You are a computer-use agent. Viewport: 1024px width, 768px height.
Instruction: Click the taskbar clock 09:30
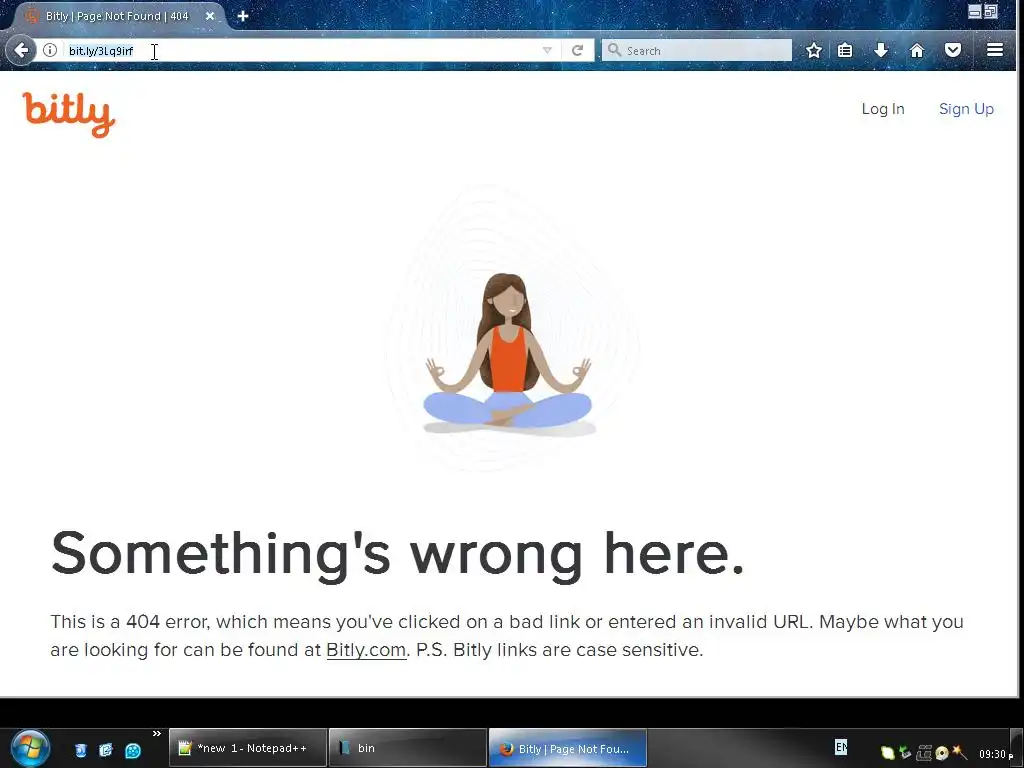pyautogui.click(x=995, y=754)
